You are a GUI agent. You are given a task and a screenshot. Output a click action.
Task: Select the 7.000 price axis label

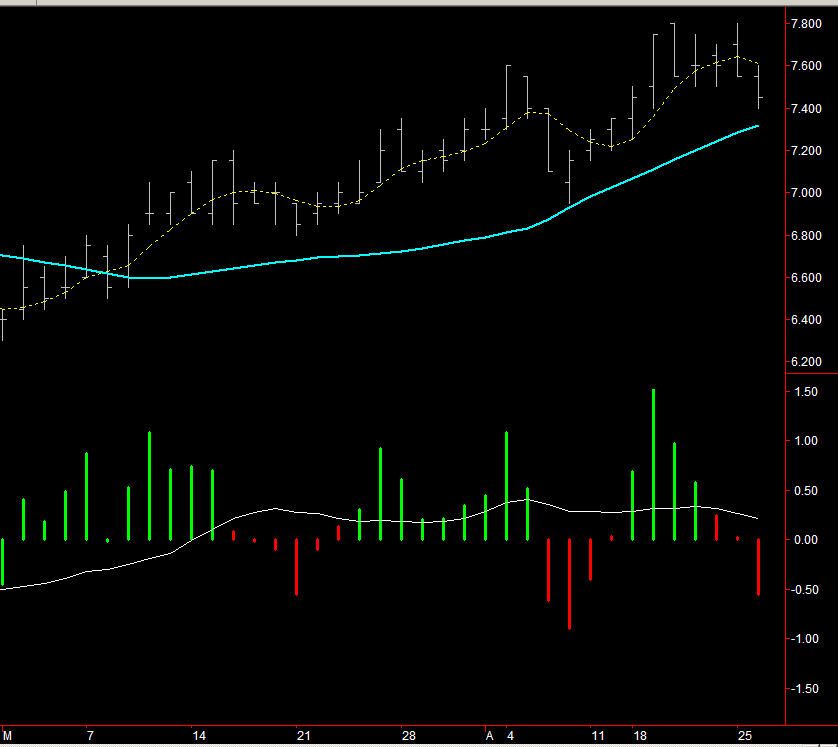coord(806,193)
